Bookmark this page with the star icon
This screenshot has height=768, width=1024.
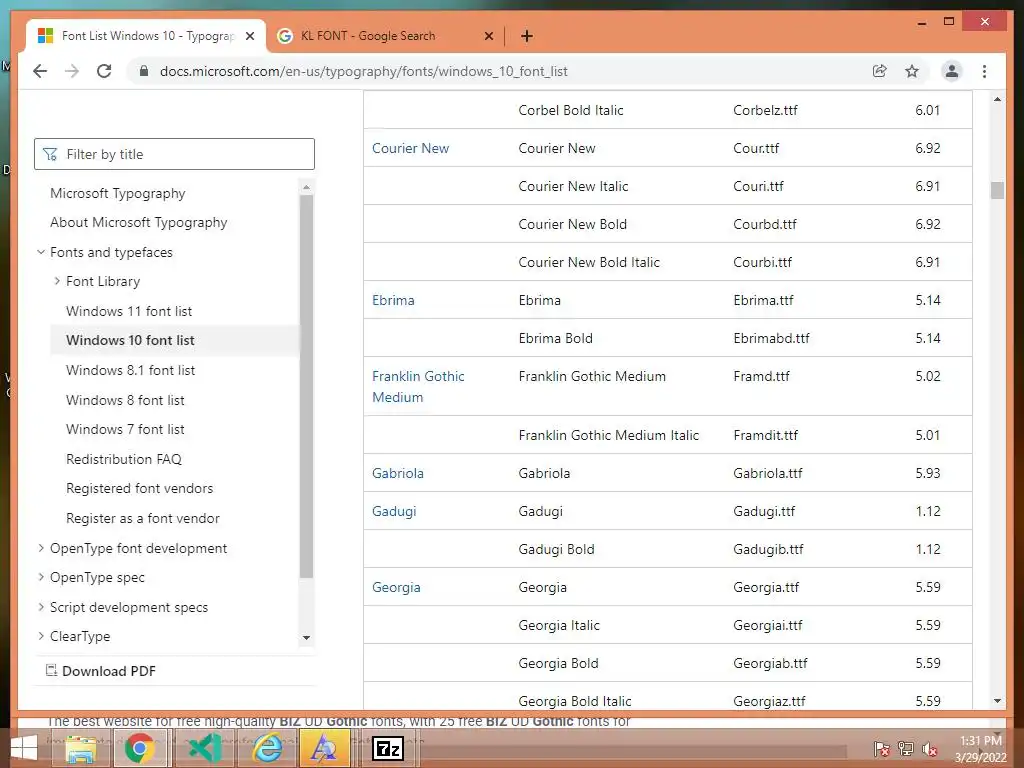pyautogui.click(x=912, y=71)
